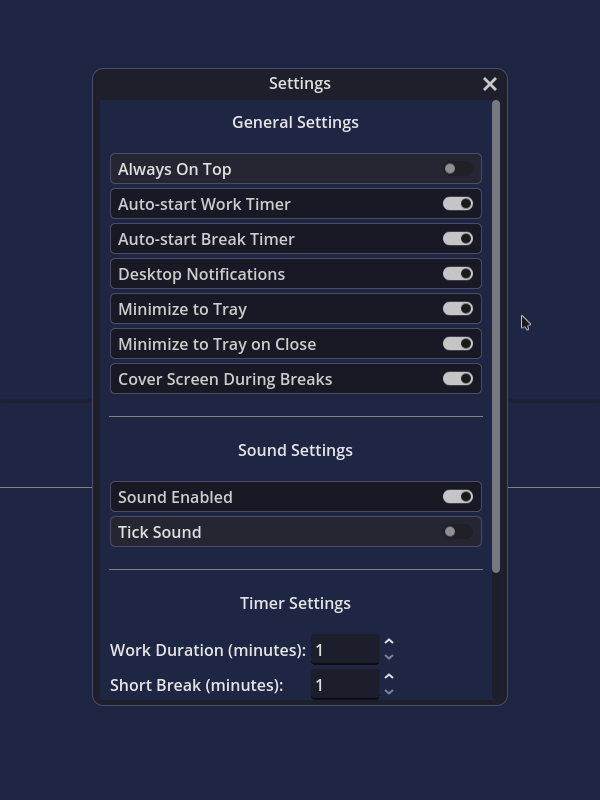The width and height of the screenshot is (600, 800).
Task: Click the Sound Enabled row label
Action: pos(175,497)
